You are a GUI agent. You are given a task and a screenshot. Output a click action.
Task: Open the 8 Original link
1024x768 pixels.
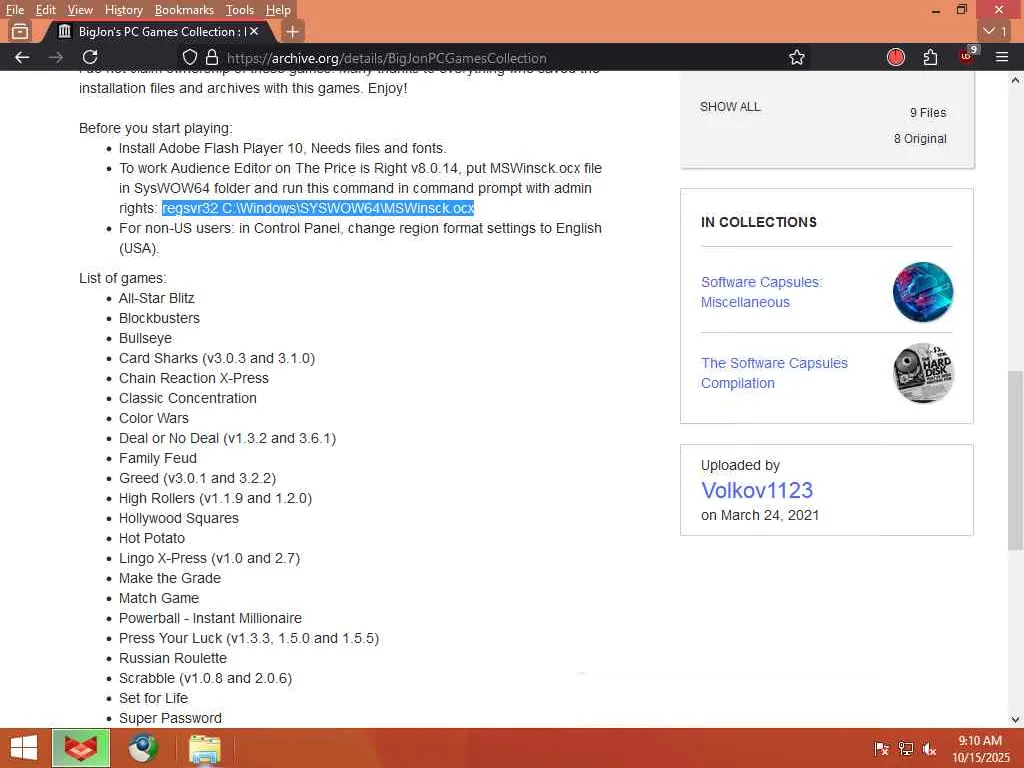pos(920,138)
